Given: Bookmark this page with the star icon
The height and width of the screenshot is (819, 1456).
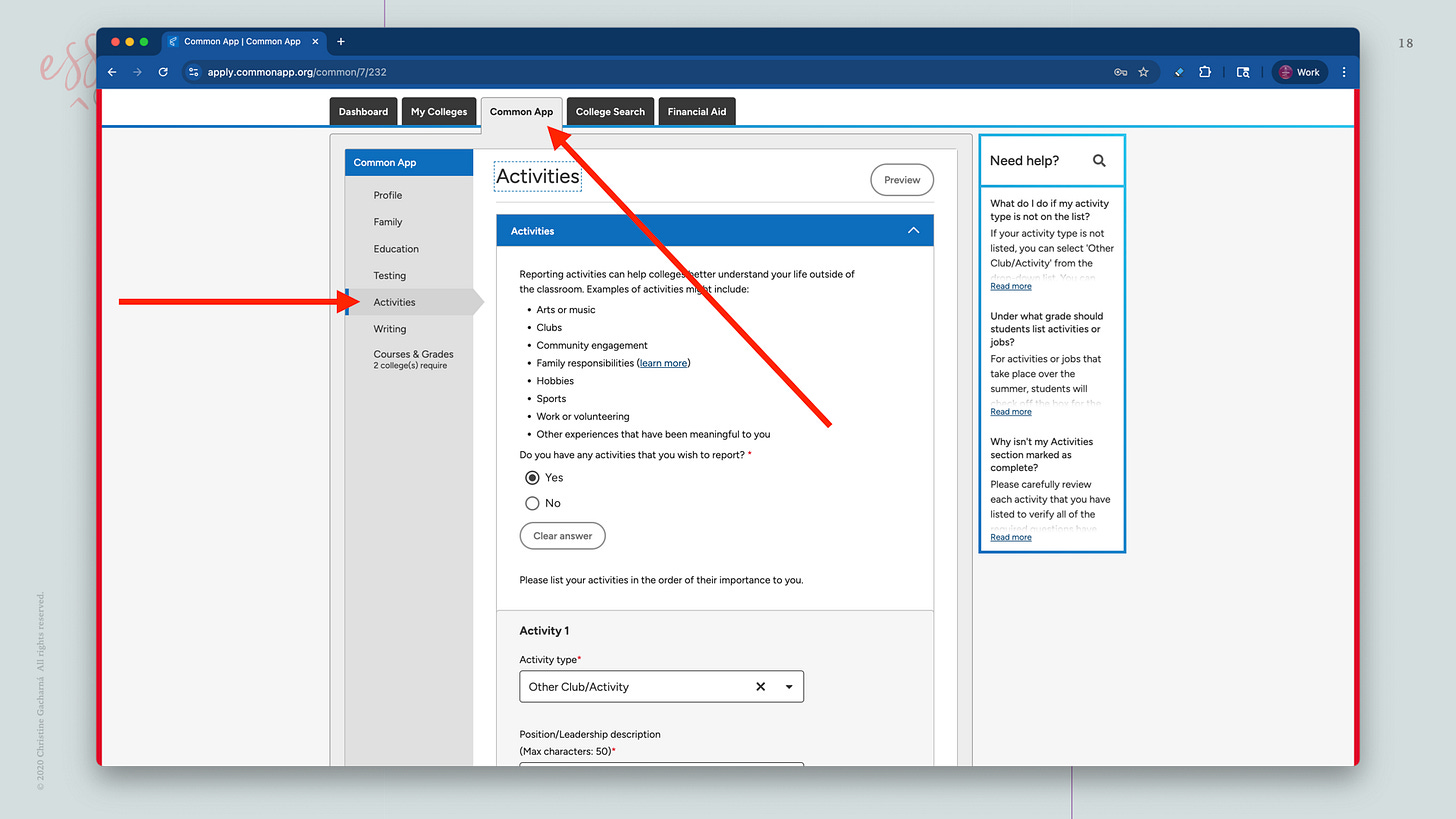Looking at the screenshot, I should click(1144, 72).
